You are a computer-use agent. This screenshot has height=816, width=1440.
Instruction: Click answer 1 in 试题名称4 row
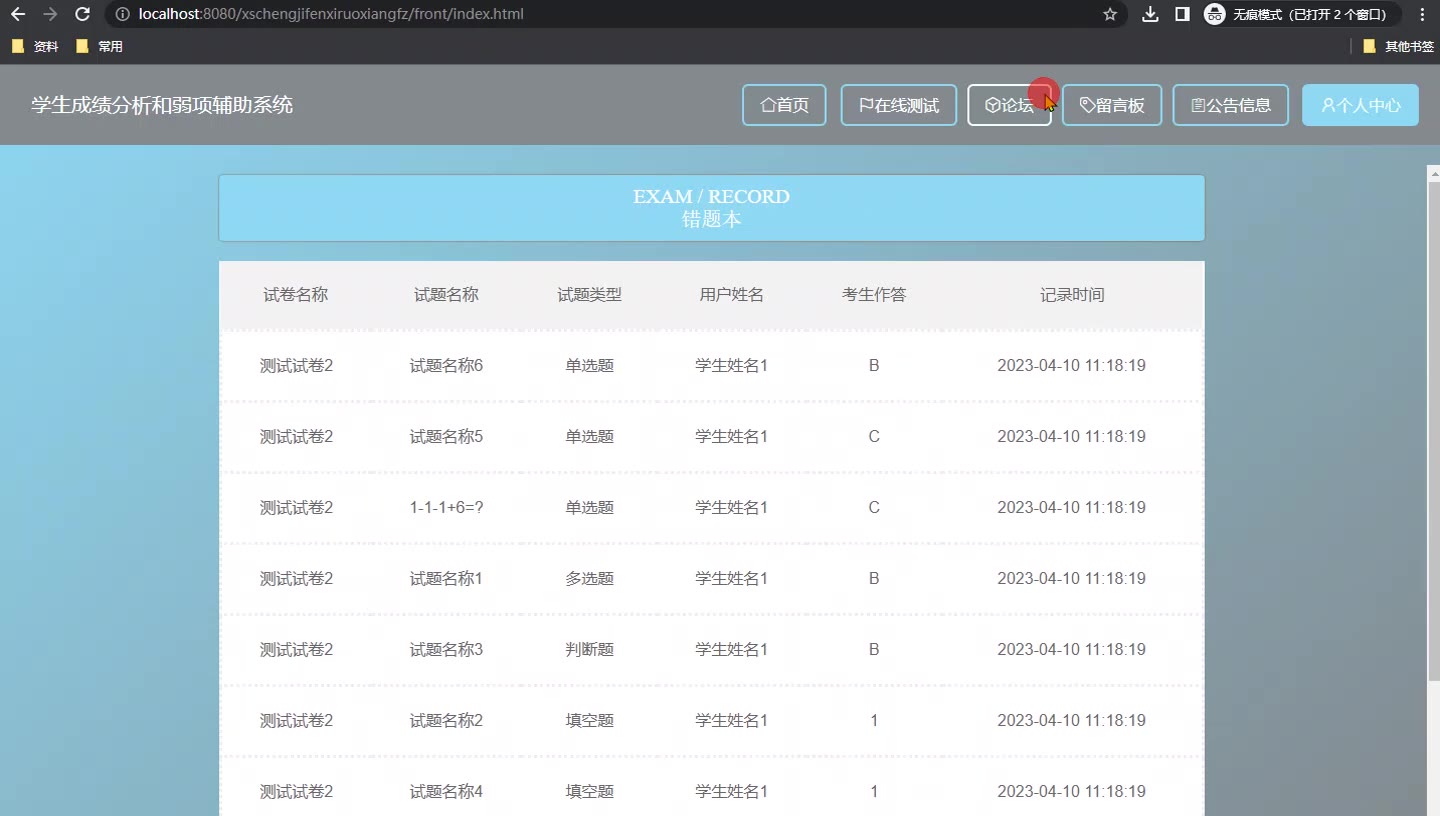click(874, 792)
